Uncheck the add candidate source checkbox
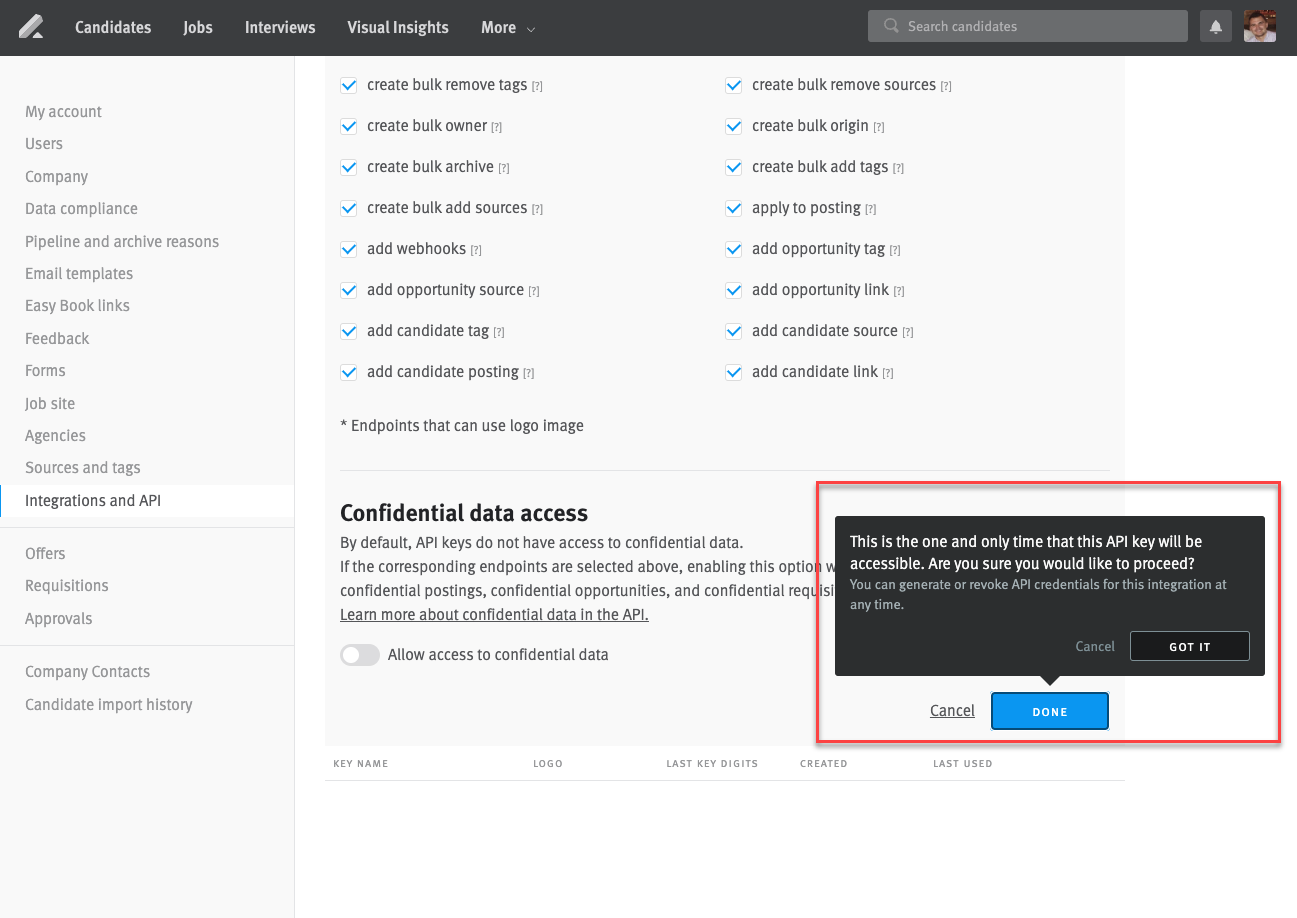The width and height of the screenshot is (1297, 918). pyautogui.click(x=734, y=331)
